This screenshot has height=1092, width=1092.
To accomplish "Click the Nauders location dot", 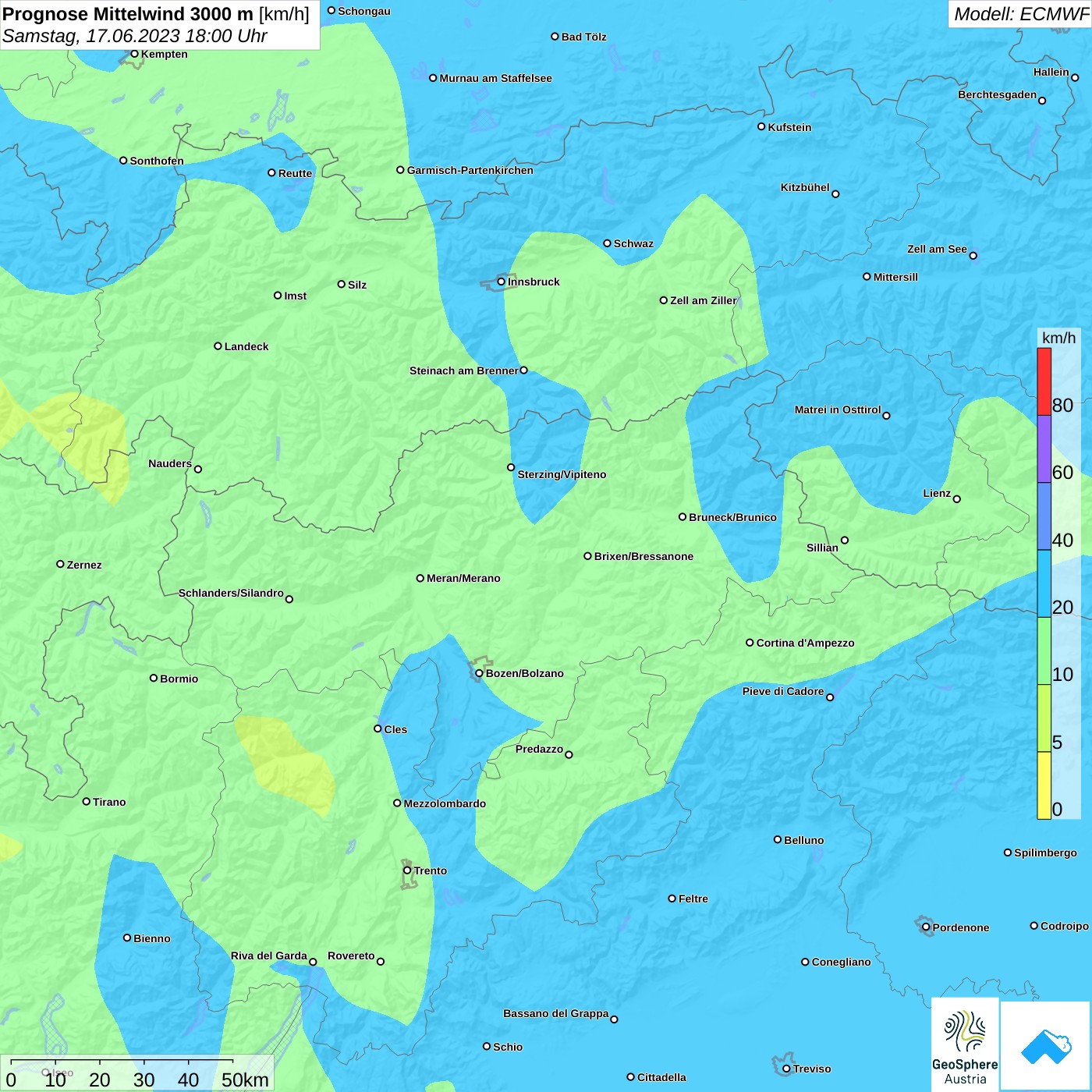I will point(198,470).
